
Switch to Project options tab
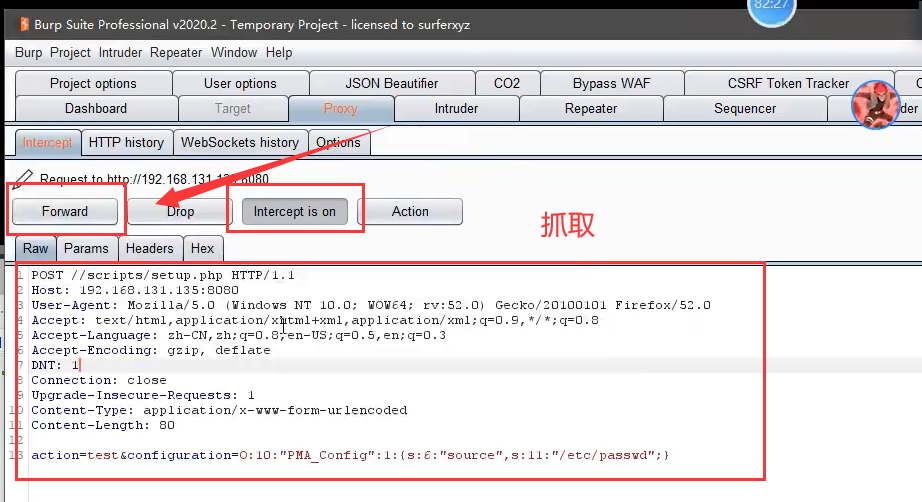[93, 83]
